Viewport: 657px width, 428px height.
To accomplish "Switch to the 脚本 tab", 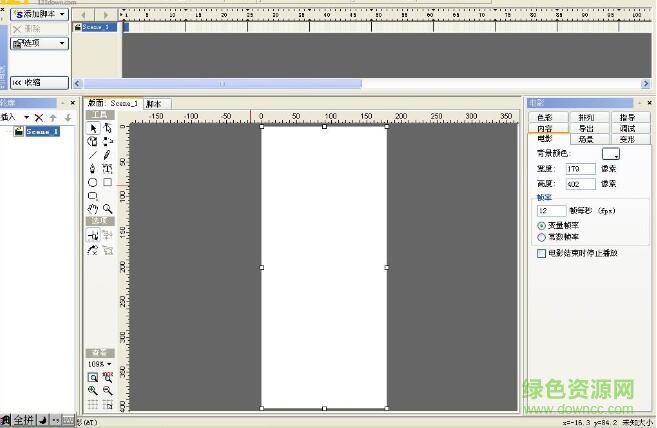I will tap(157, 103).
